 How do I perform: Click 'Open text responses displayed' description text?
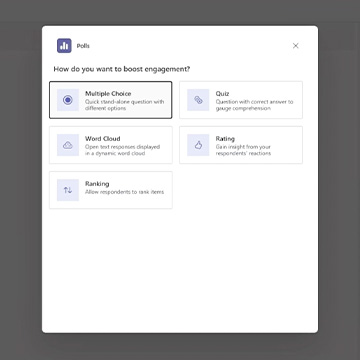click(122, 147)
